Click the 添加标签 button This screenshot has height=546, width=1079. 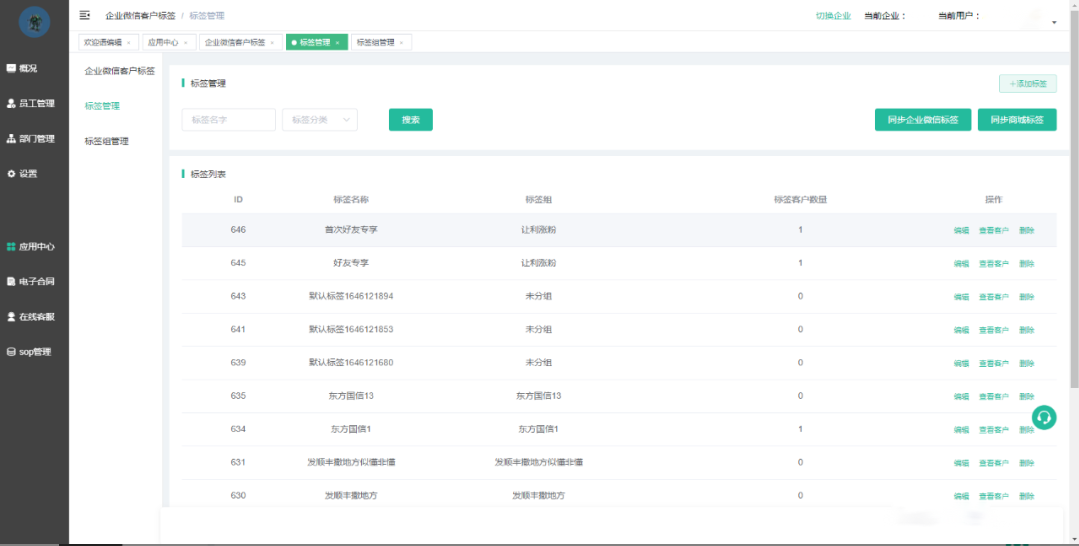(x=1027, y=84)
